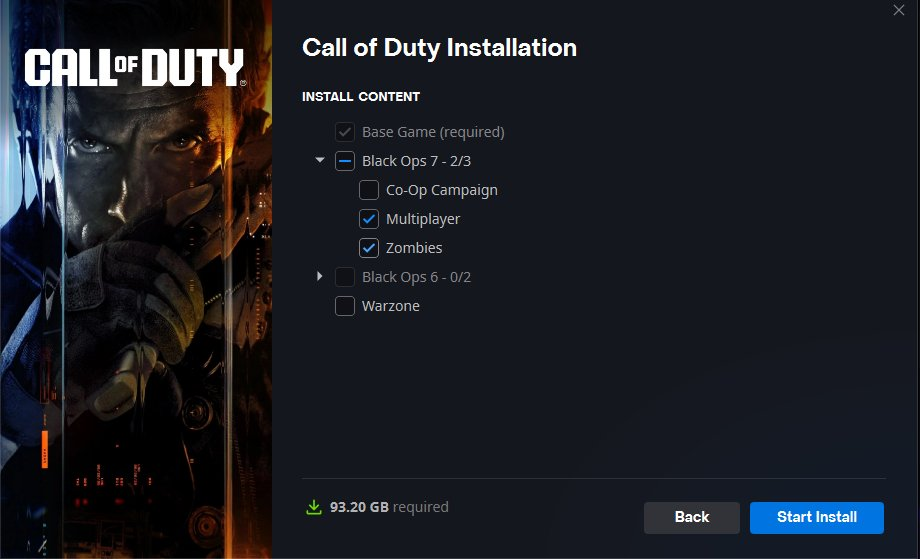Click the Co-Op Campaign text label

pos(441,190)
